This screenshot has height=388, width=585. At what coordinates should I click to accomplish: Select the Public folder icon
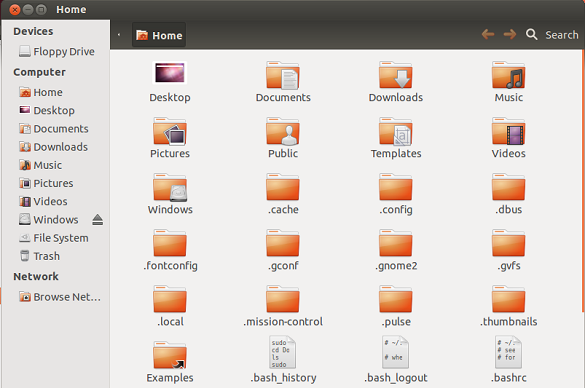(x=283, y=131)
